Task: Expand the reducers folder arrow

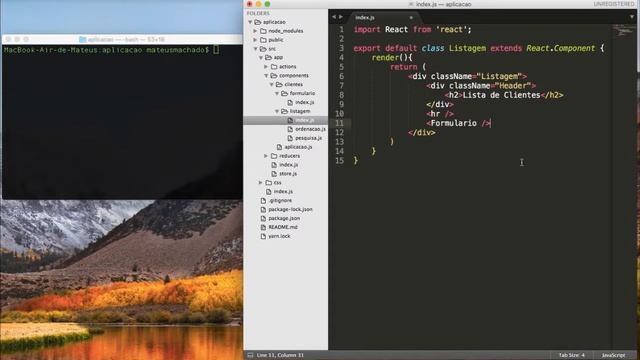Action: point(266,156)
